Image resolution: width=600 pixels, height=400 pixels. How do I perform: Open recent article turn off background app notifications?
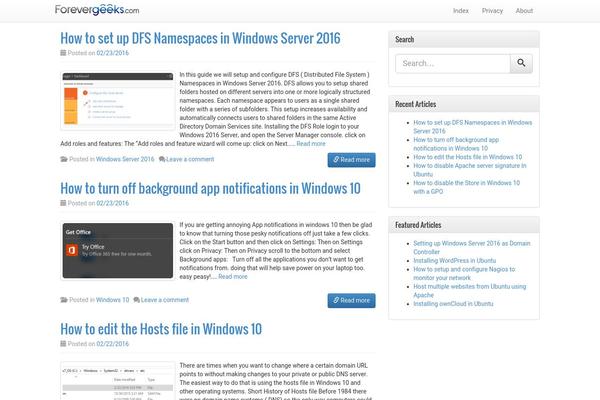click(456, 144)
